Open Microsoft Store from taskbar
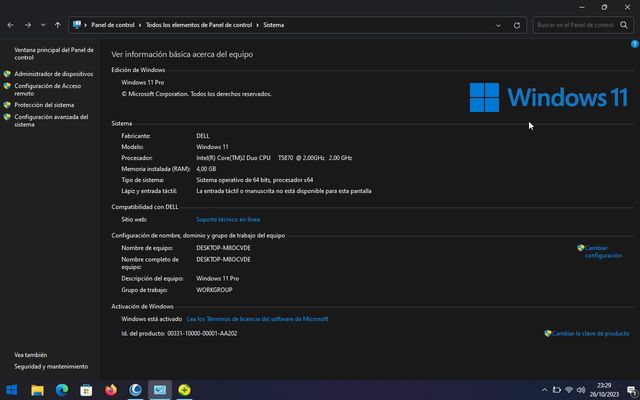The width and height of the screenshot is (640, 400). point(86,390)
